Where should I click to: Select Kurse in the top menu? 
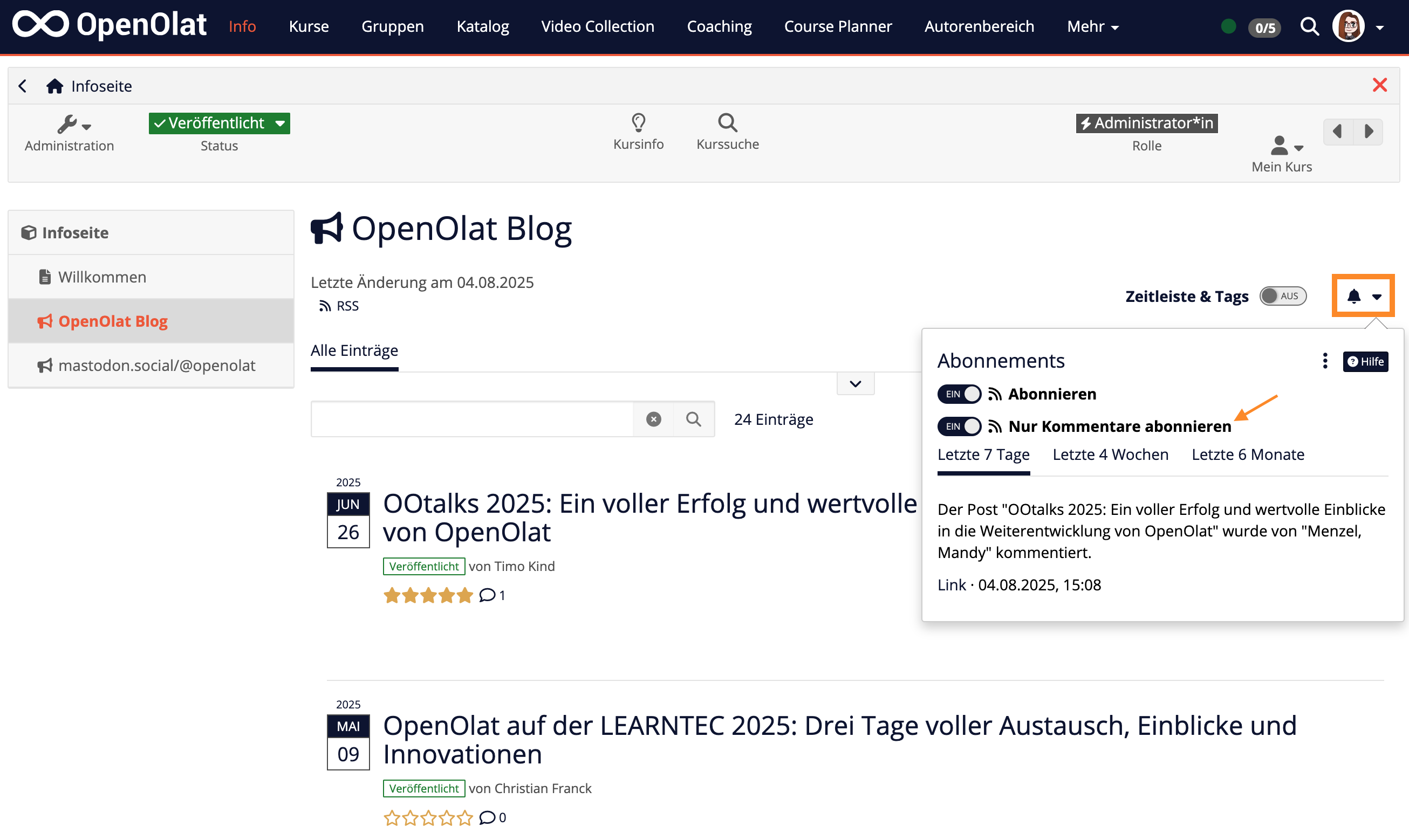pos(309,26)
